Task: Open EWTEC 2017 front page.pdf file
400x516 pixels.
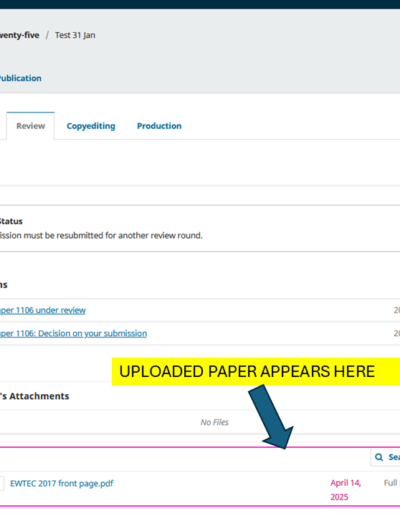Action: point(62,484)
